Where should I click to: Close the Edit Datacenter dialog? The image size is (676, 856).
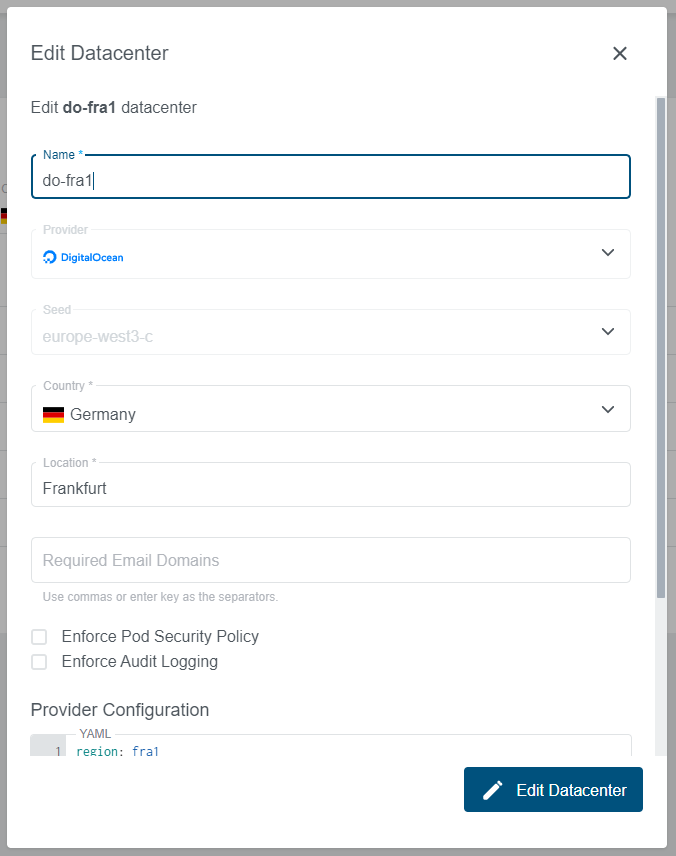[620, 54]
